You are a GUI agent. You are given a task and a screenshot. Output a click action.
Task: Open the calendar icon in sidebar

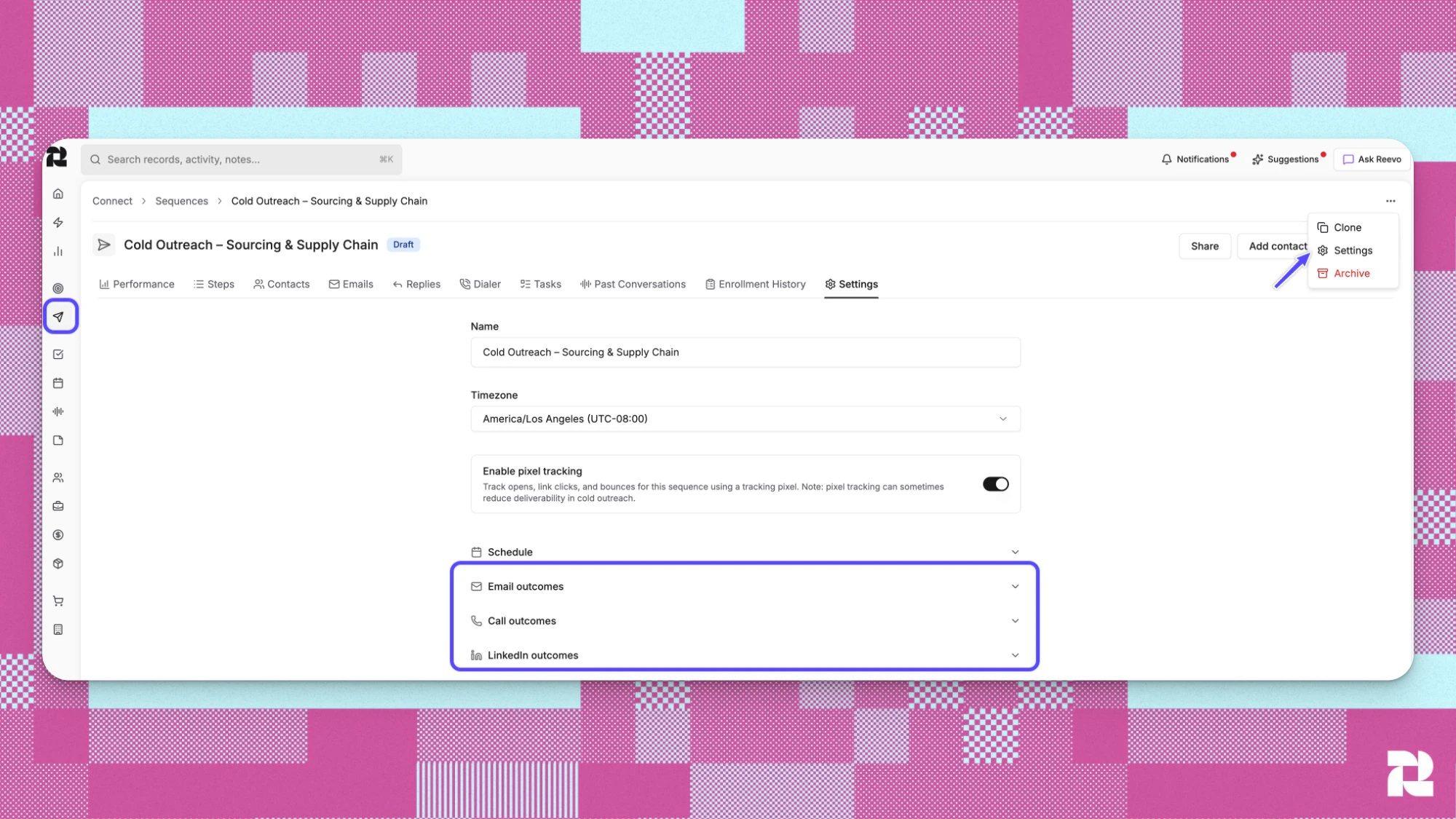click(58, 382)
